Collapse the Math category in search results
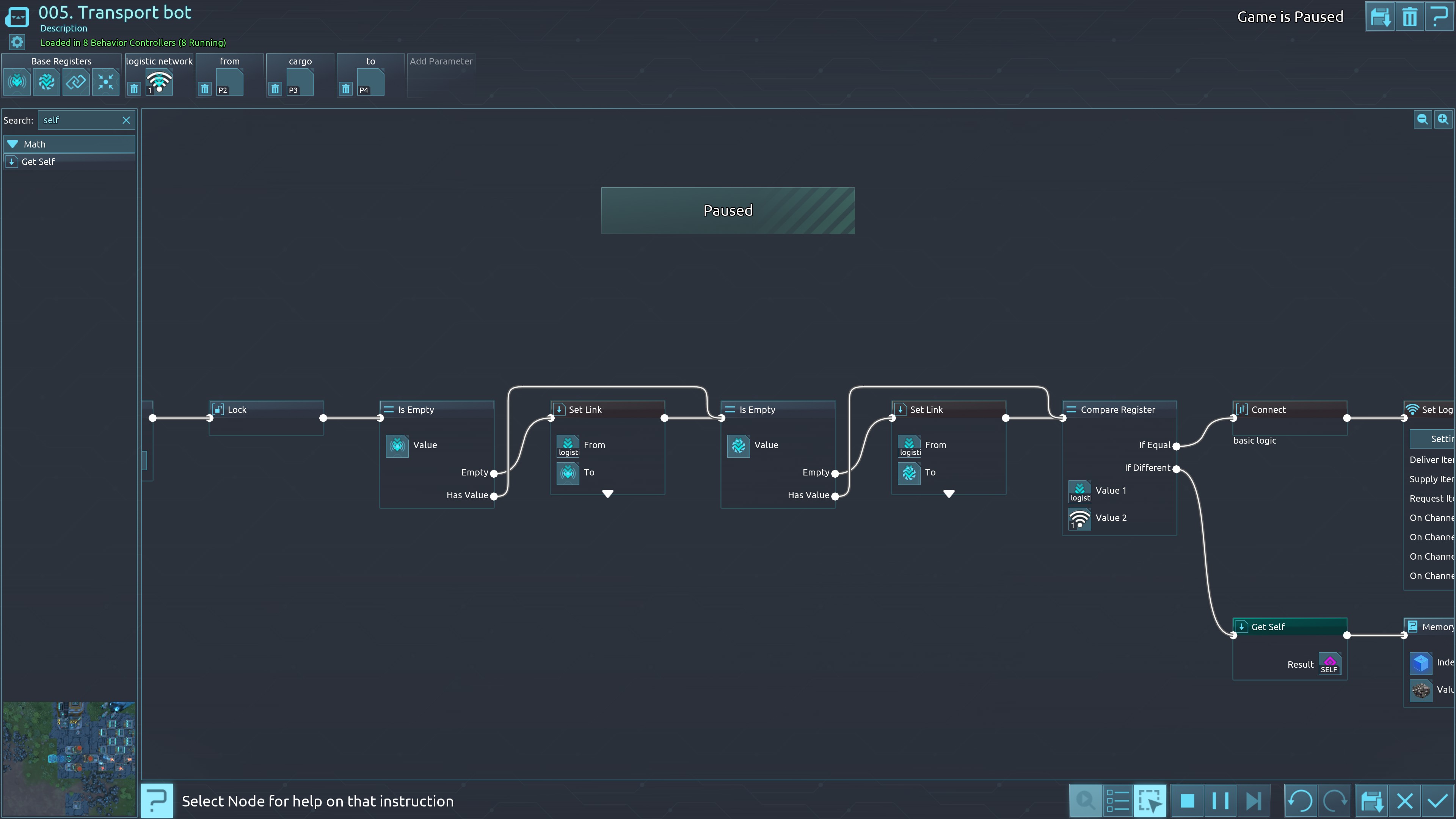The image size is (1456, 819). point(13,144)
